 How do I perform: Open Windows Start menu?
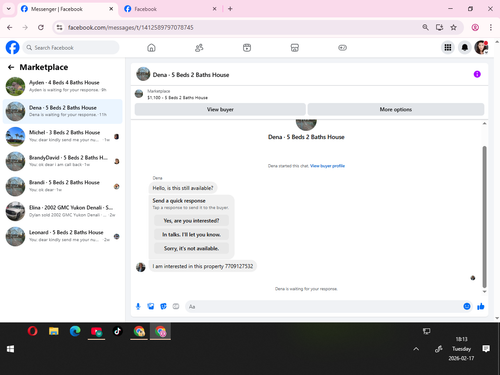[x=10, y=349]
